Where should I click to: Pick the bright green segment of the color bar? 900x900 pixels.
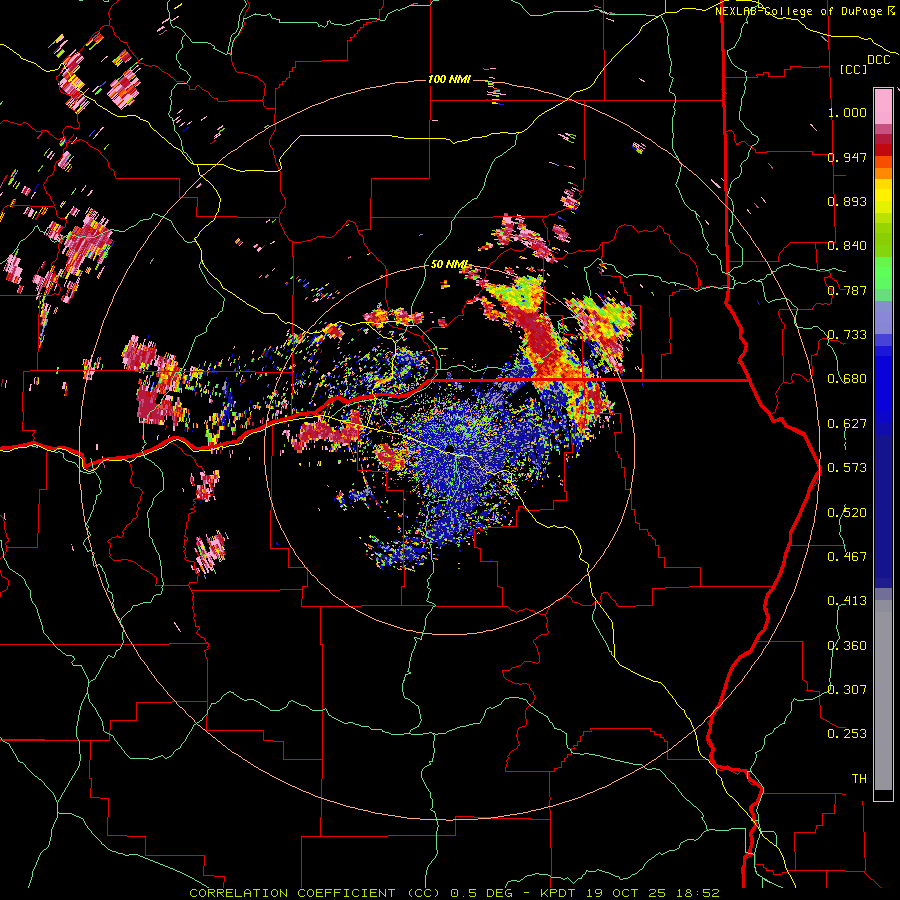883,273
